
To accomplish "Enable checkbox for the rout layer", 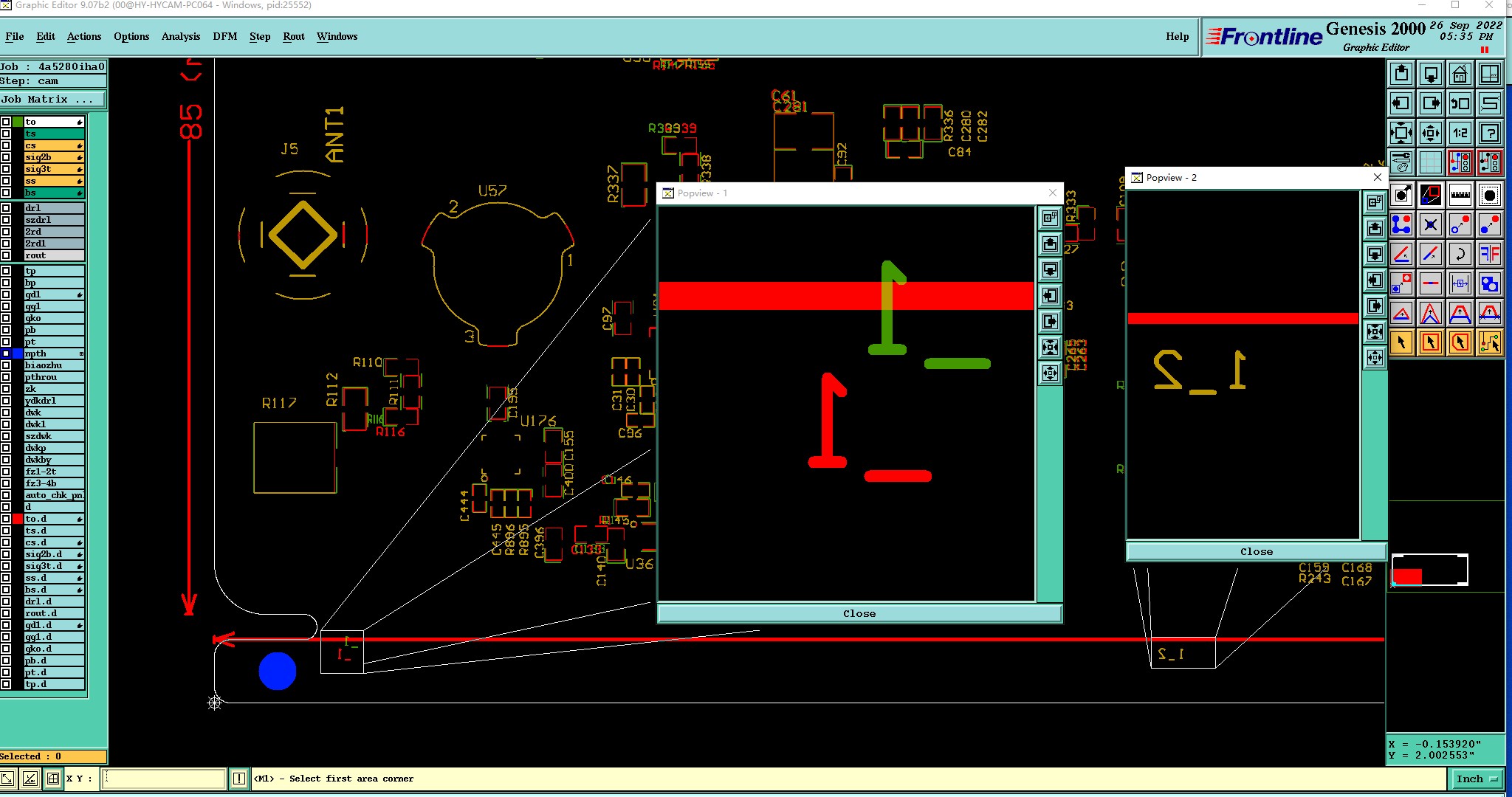I will coord(6,255).
